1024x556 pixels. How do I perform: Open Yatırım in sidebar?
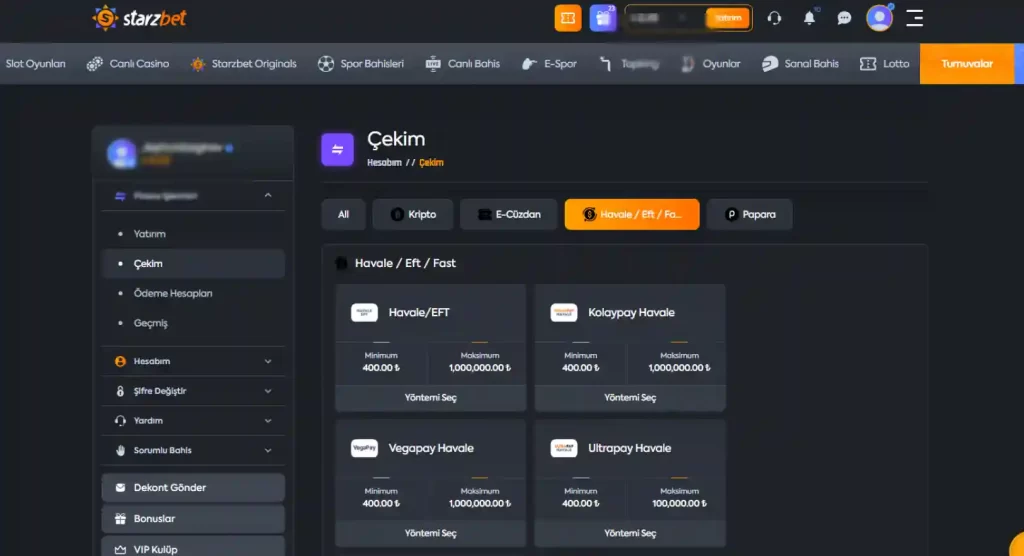click(193, 234)
